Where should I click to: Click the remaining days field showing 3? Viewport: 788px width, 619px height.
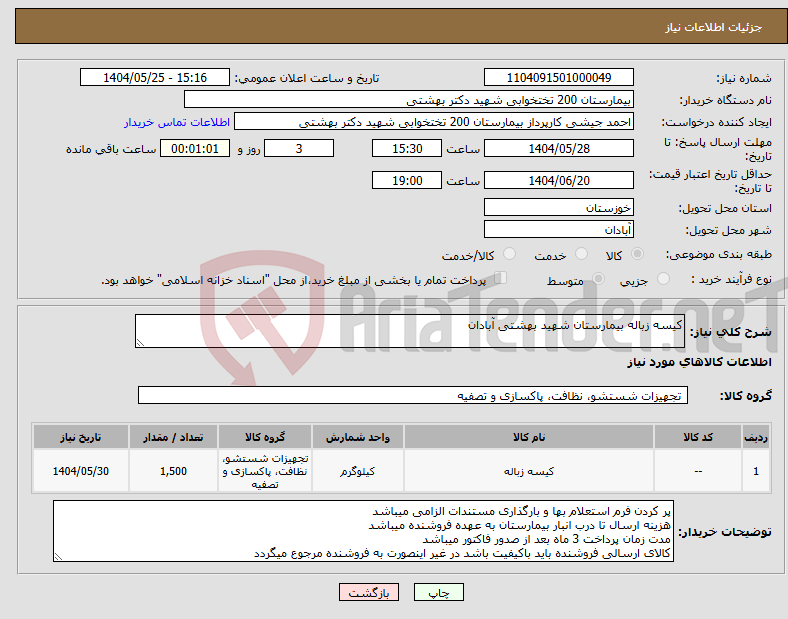[x=299, y=148]
